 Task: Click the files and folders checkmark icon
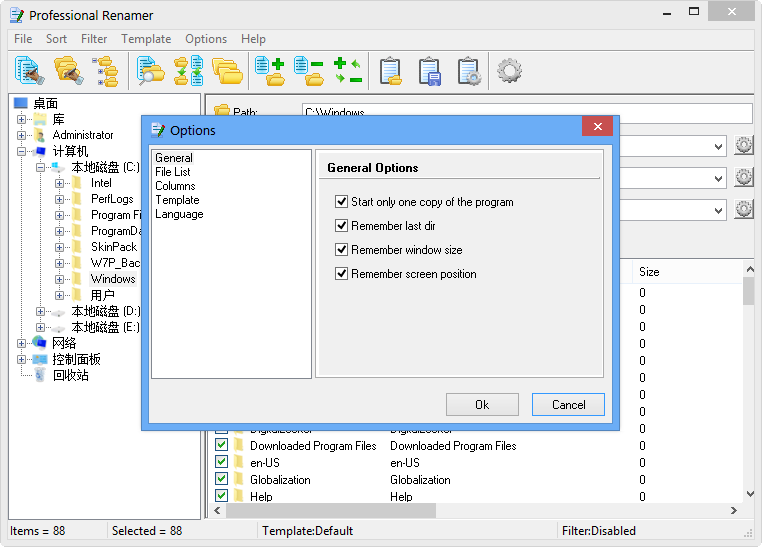[189, 71]
